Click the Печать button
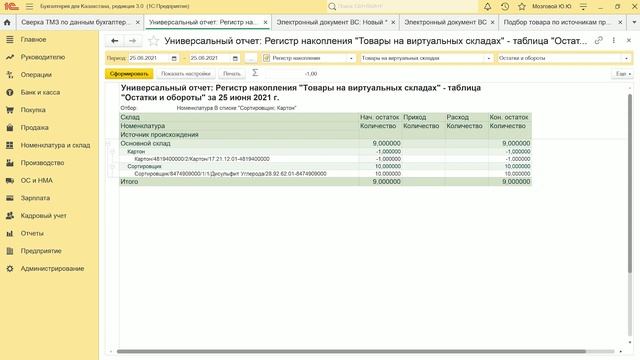The width and height of the screenshot is (640, 360). [x=232, y=73]
